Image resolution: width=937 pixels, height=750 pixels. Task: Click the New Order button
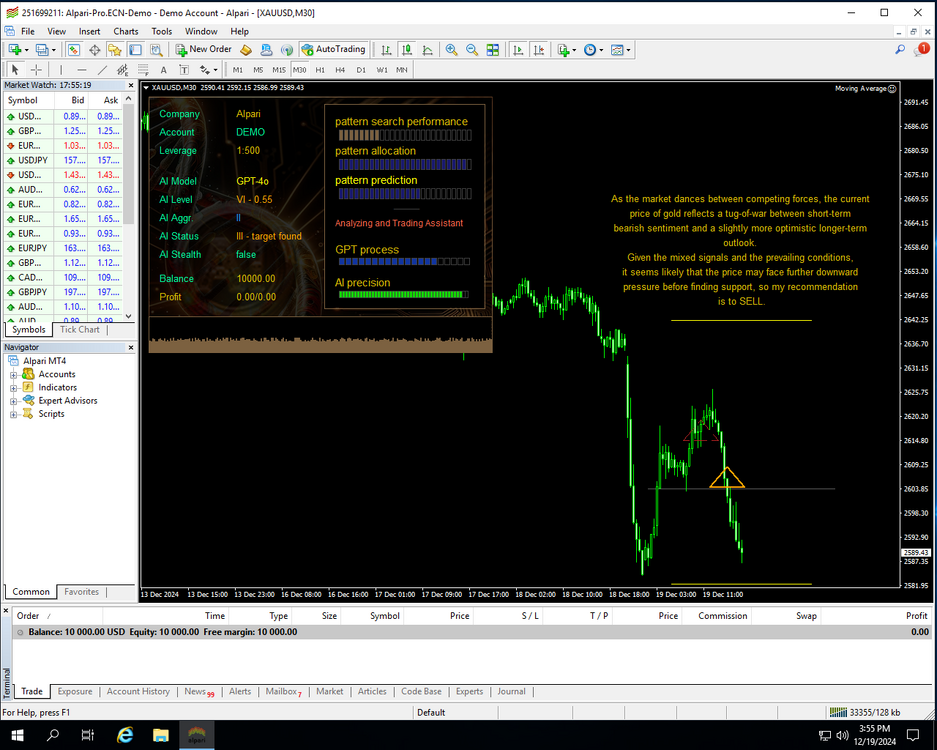tap(203, 50)
